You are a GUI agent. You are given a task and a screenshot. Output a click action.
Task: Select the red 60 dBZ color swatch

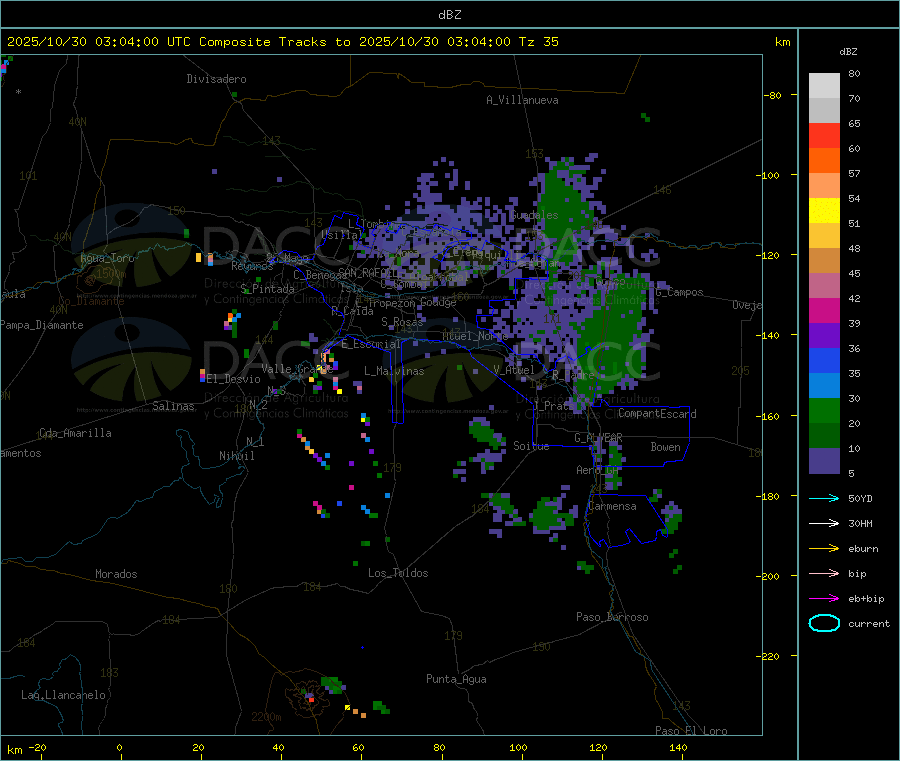pos(824,135)
